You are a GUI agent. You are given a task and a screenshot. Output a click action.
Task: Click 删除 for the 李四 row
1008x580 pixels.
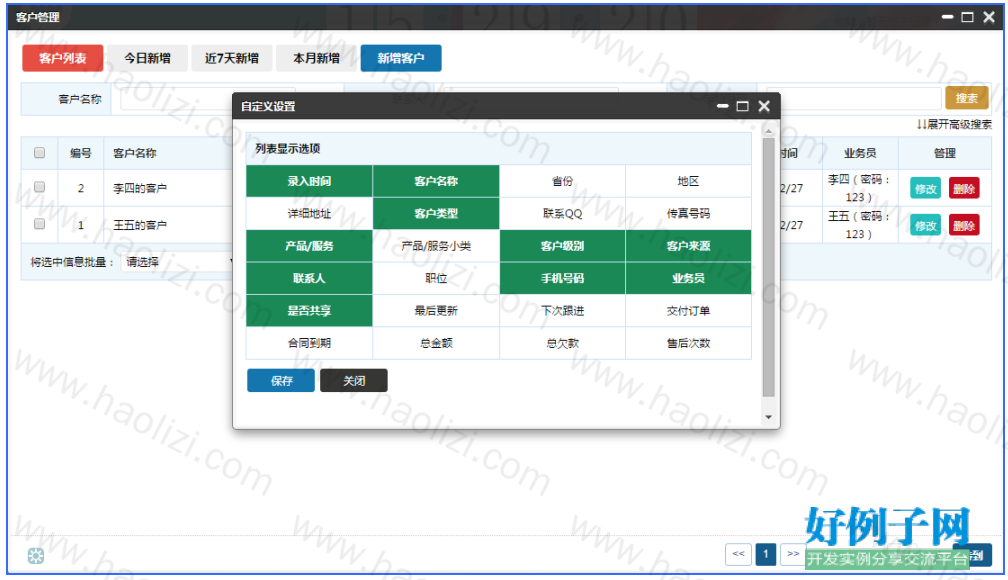coord(964,188)
